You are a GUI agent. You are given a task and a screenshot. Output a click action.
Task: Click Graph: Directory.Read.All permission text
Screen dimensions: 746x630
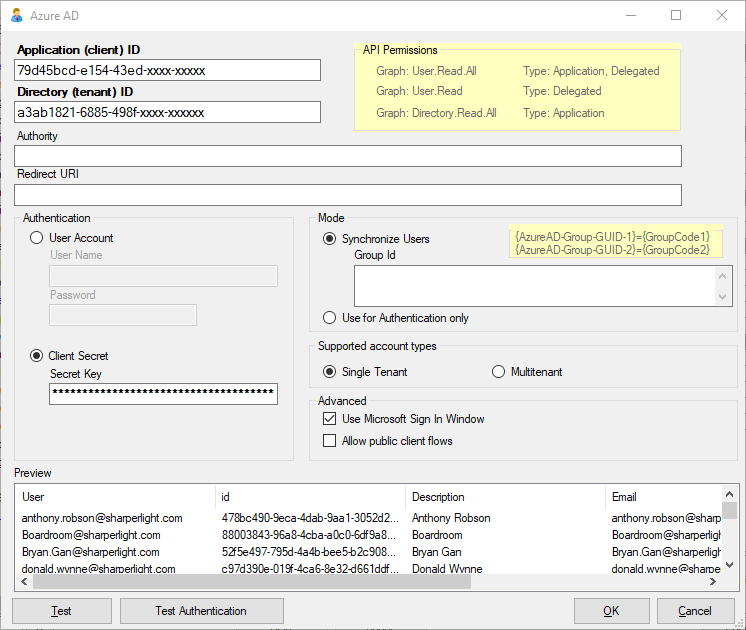click(436, 113)
